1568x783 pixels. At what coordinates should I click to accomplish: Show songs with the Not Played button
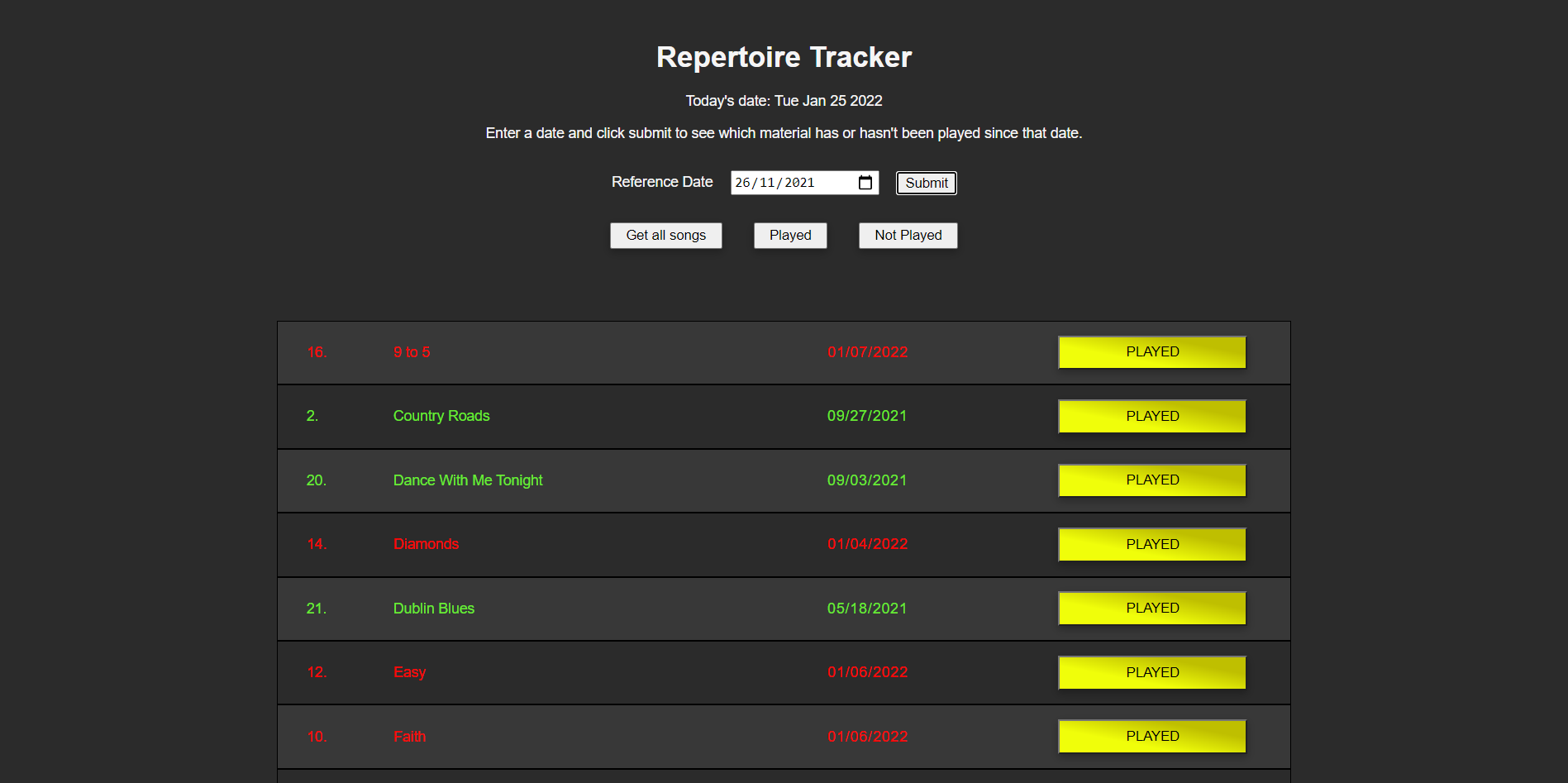[x=908, y=236]
